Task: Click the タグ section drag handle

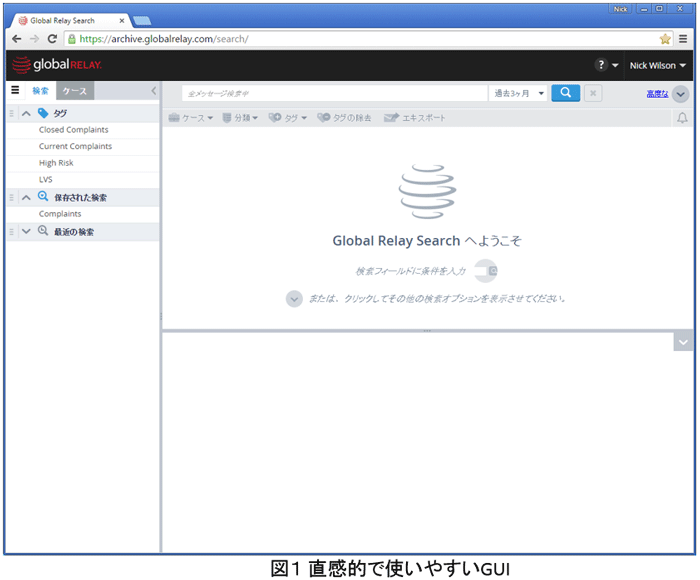Action: click(x=12, y=113)
